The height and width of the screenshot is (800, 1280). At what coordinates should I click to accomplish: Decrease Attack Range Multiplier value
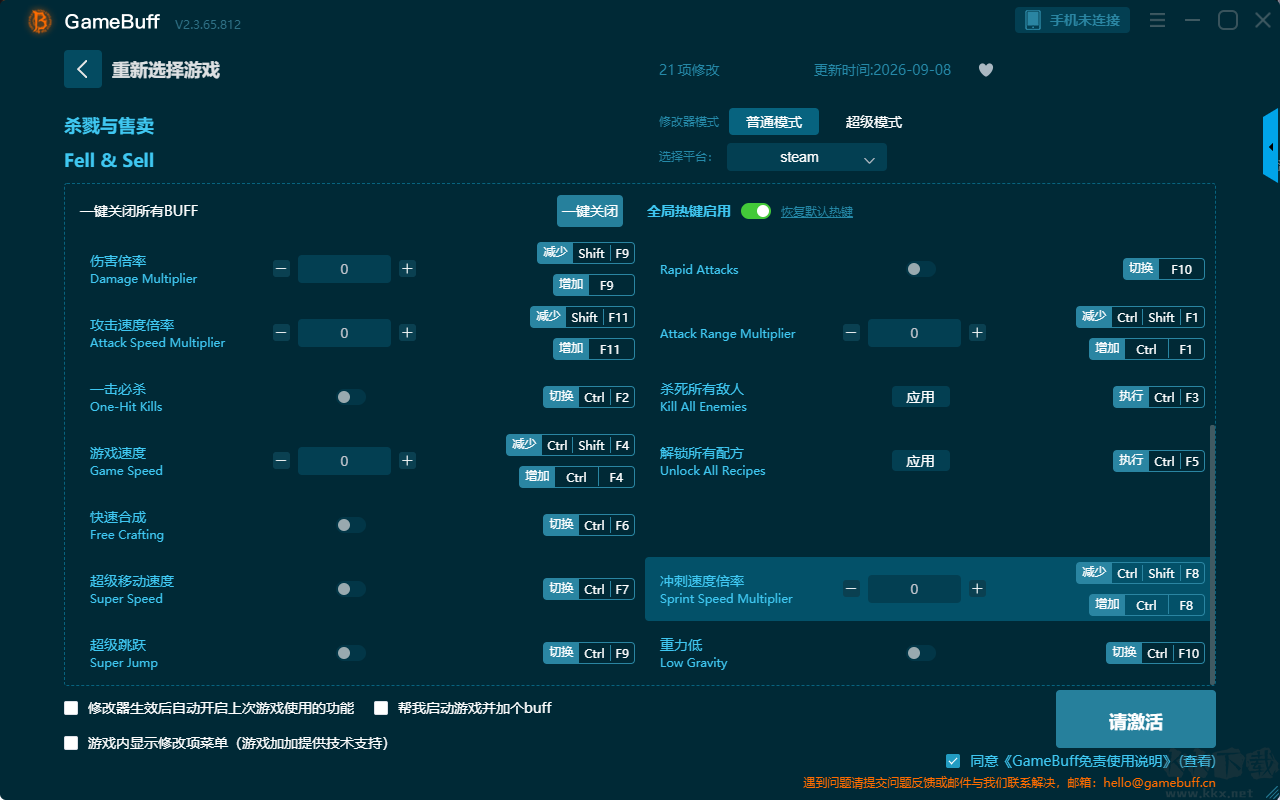pyautogui.click(x=851, y=333)
